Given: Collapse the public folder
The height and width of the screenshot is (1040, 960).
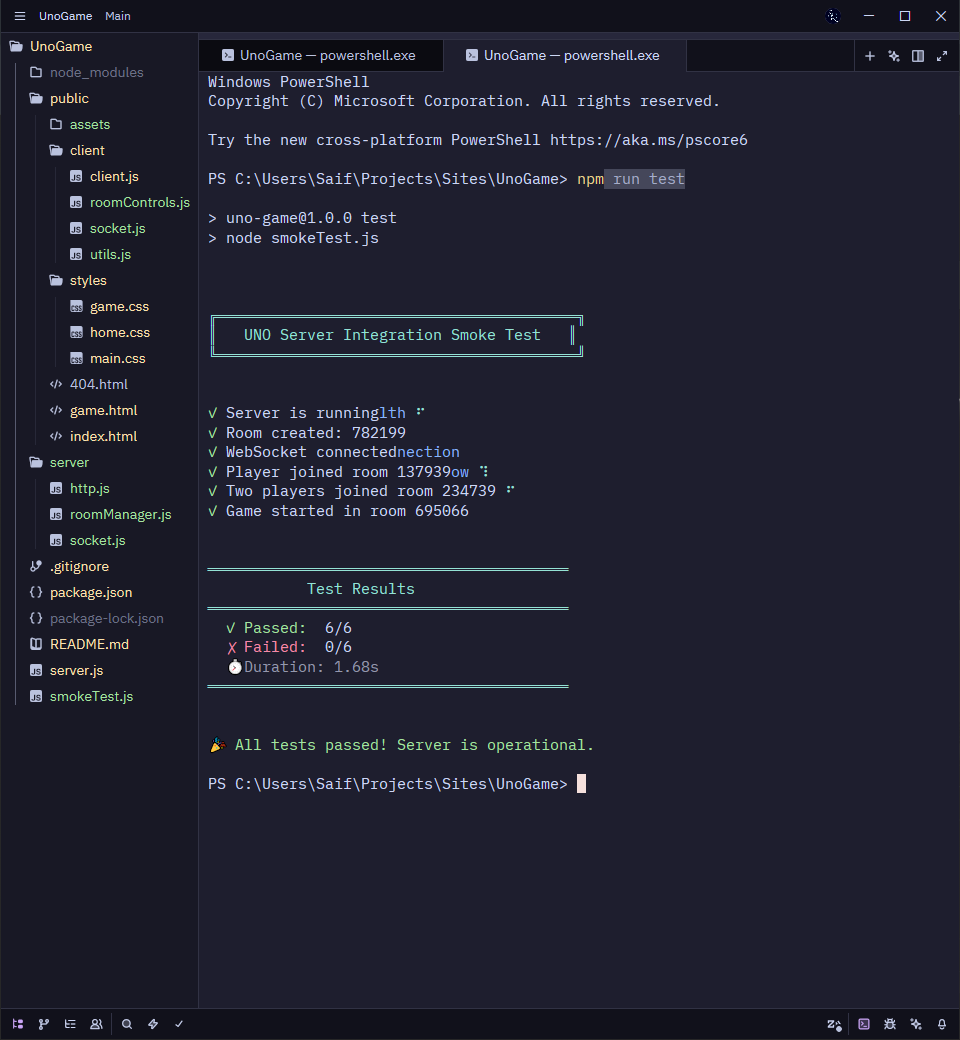Looking at the screenshot, I should [x=69, y=98].
